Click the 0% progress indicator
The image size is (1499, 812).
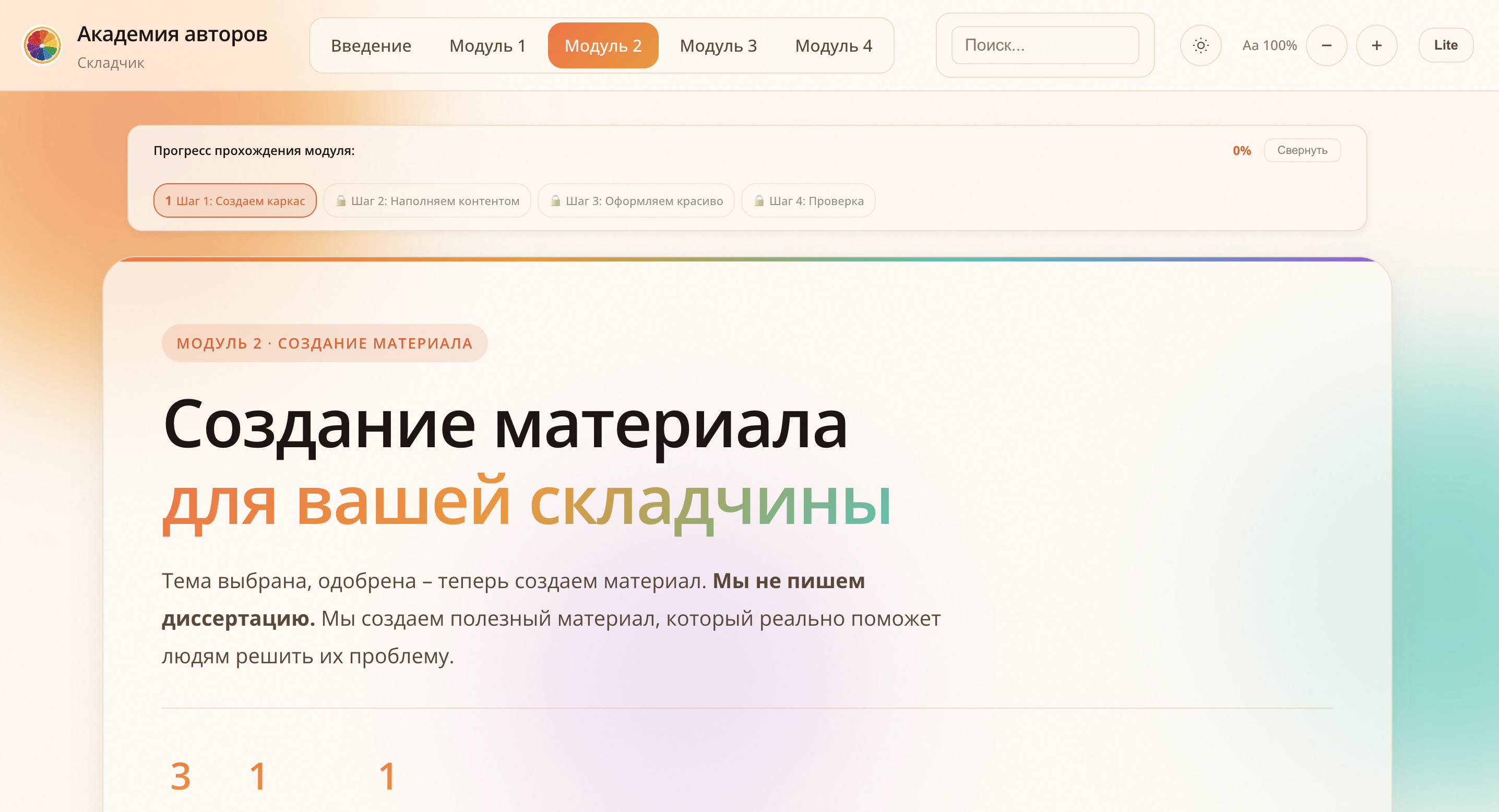click(1241, 151)
